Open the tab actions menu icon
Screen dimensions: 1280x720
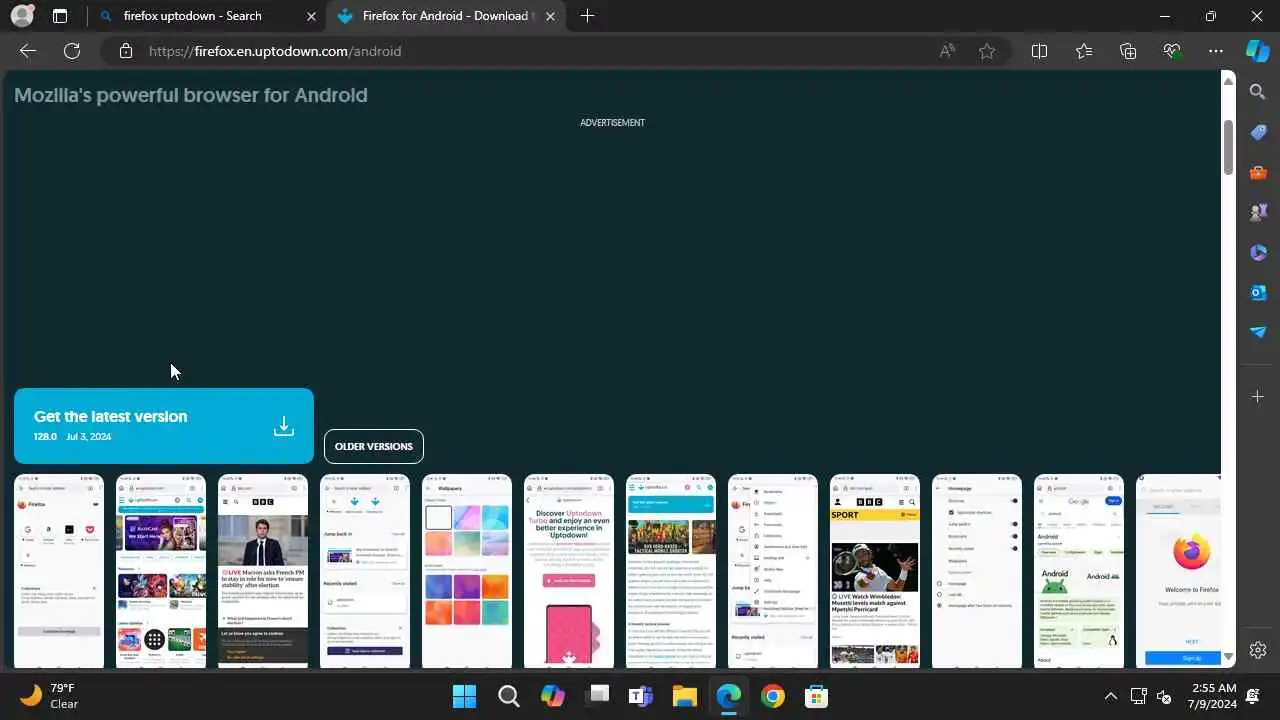pyautogui.click(x=60, y=16)
